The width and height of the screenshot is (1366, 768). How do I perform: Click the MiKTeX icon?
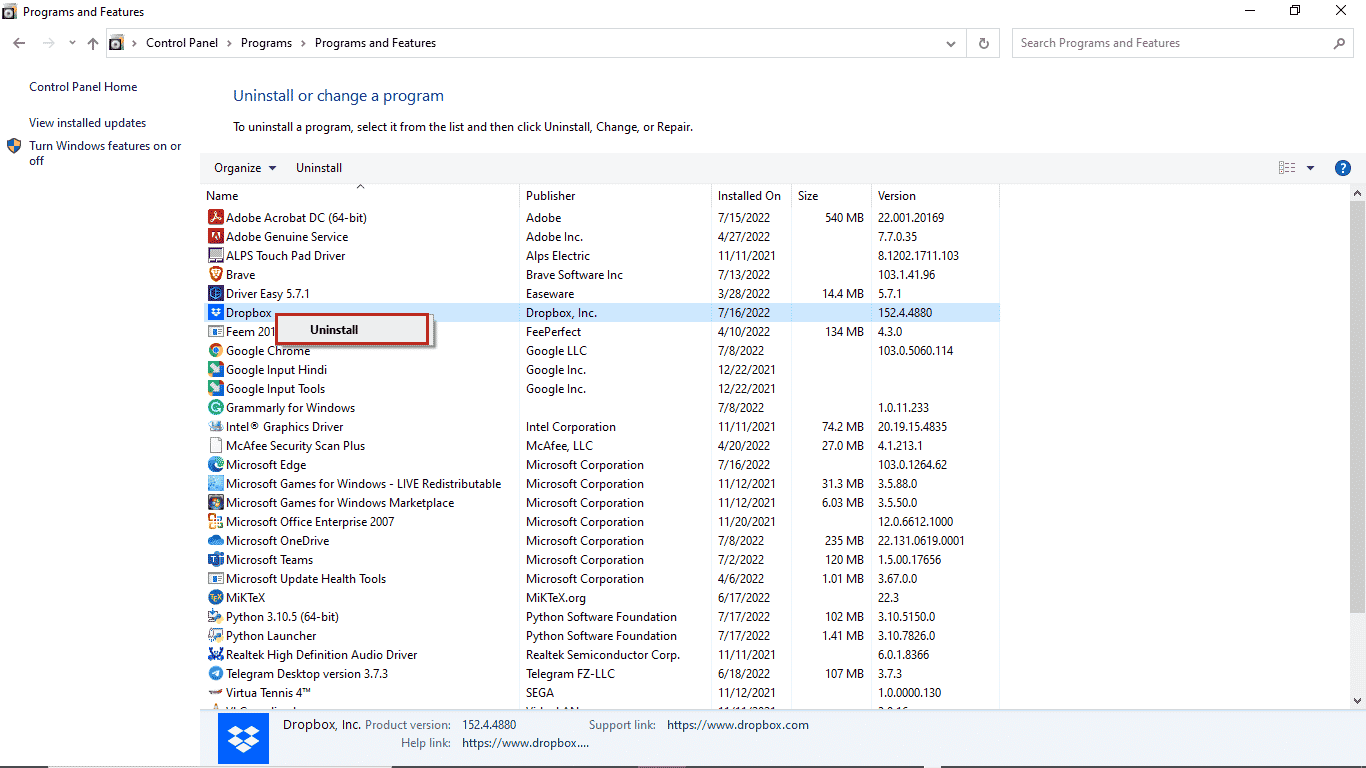215,597
